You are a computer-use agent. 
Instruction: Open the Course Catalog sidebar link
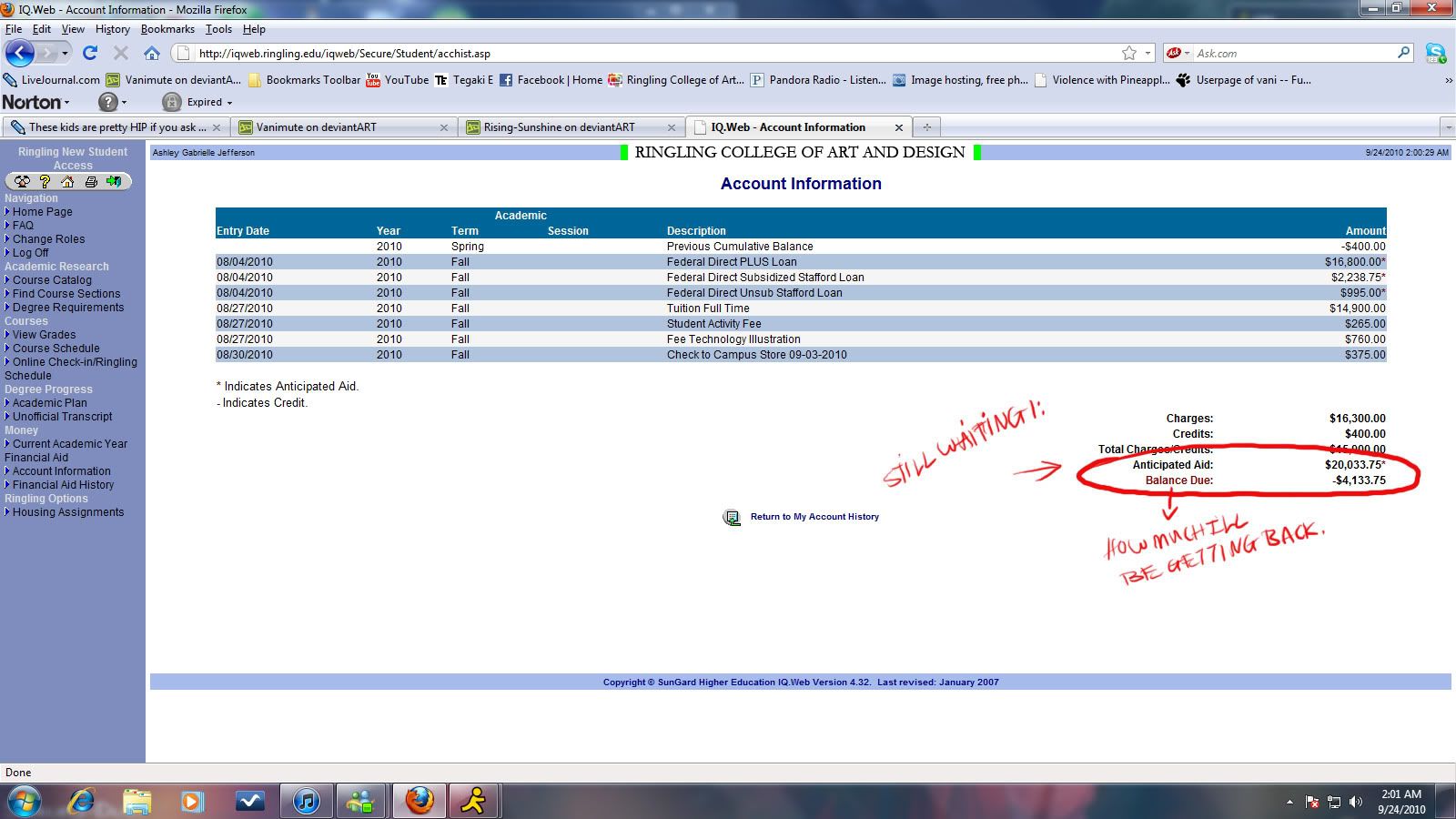pyautogui.click(x=52, y=280)
